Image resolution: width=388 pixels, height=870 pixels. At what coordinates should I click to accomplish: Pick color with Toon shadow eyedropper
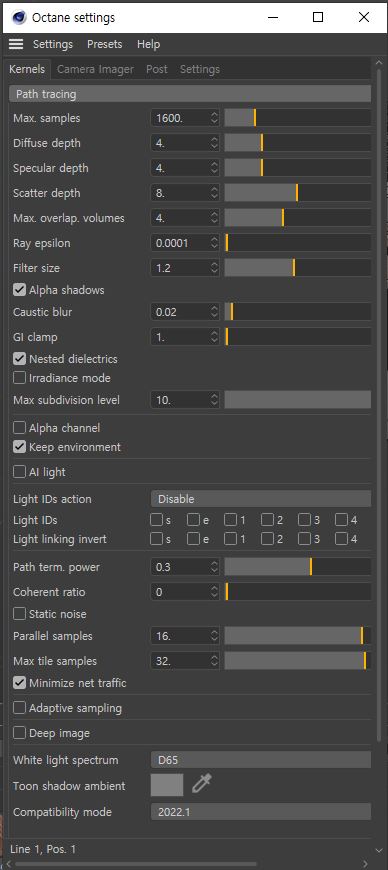[x=201, y=785]
